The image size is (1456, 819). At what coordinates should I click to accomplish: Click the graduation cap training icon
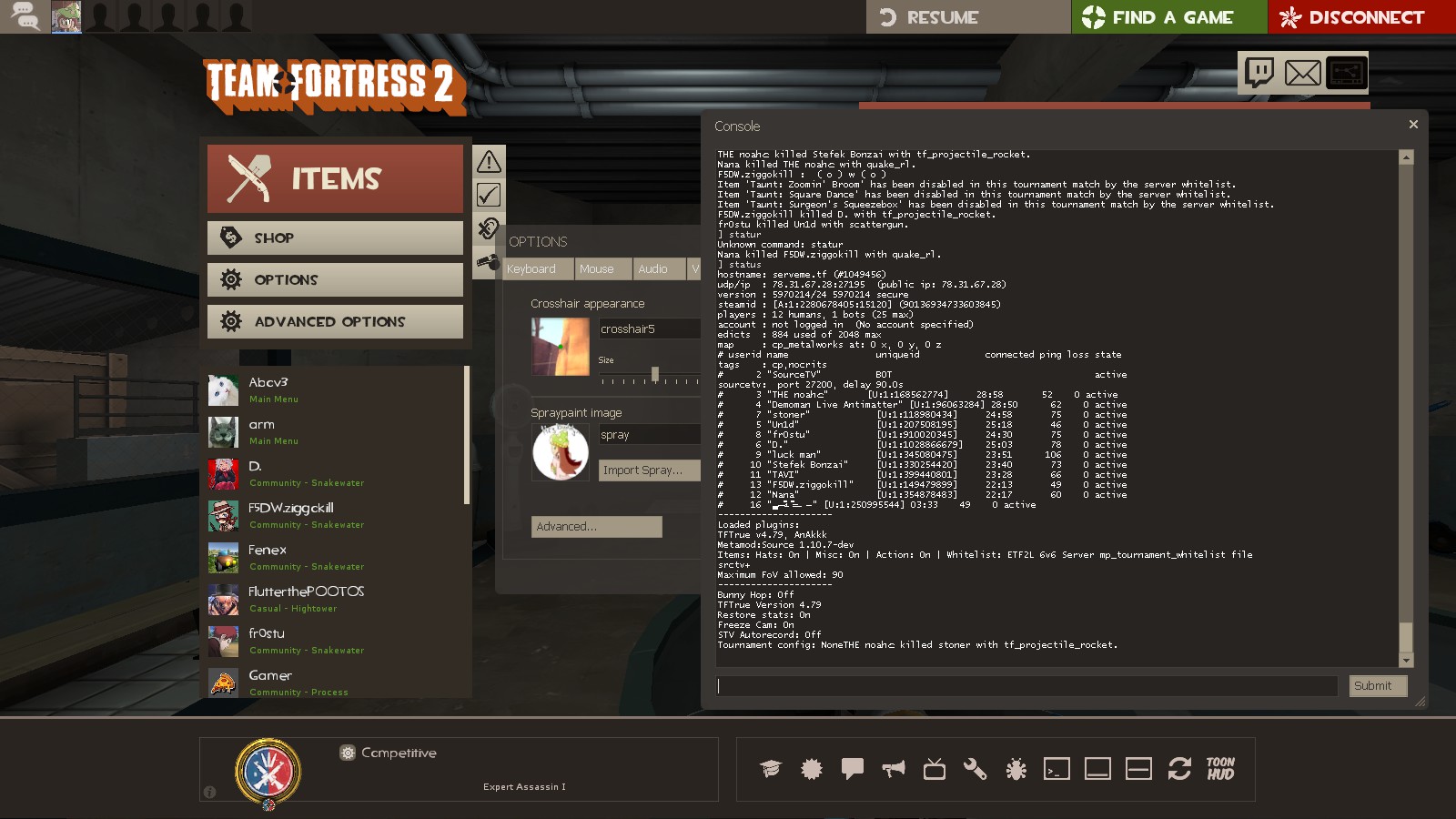point(771,769)
